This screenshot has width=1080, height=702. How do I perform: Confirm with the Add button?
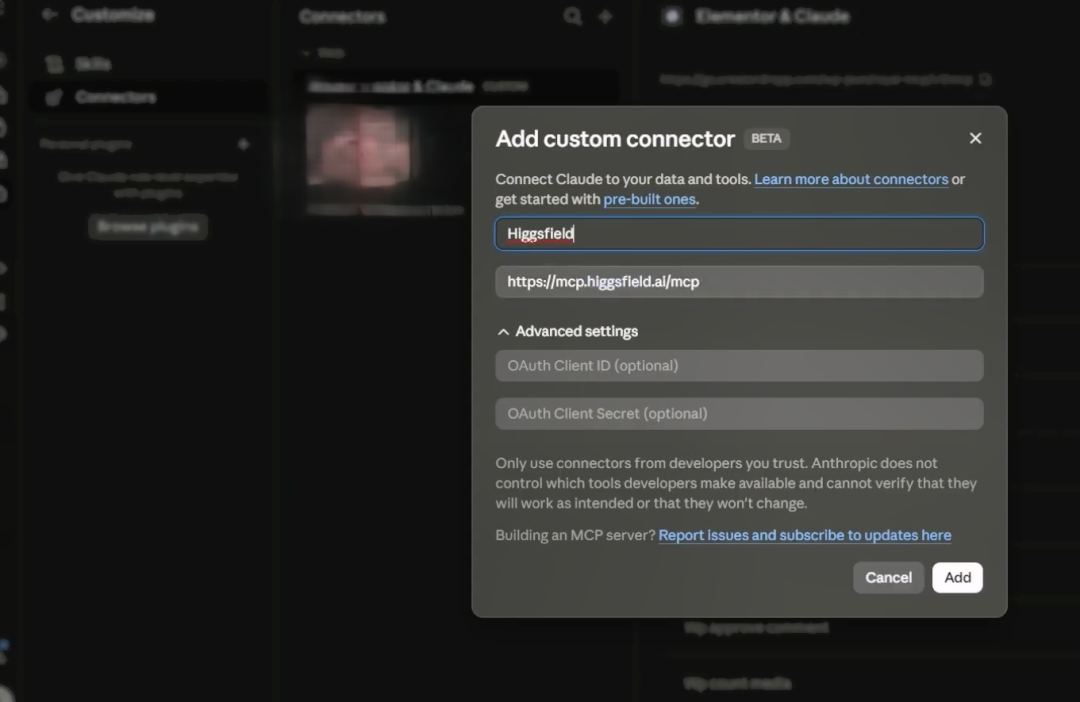tap(957, 577)
